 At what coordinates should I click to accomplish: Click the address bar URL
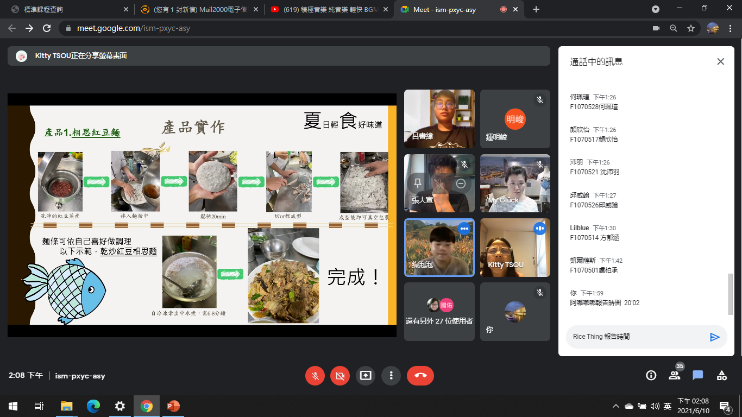pos(133,28)
